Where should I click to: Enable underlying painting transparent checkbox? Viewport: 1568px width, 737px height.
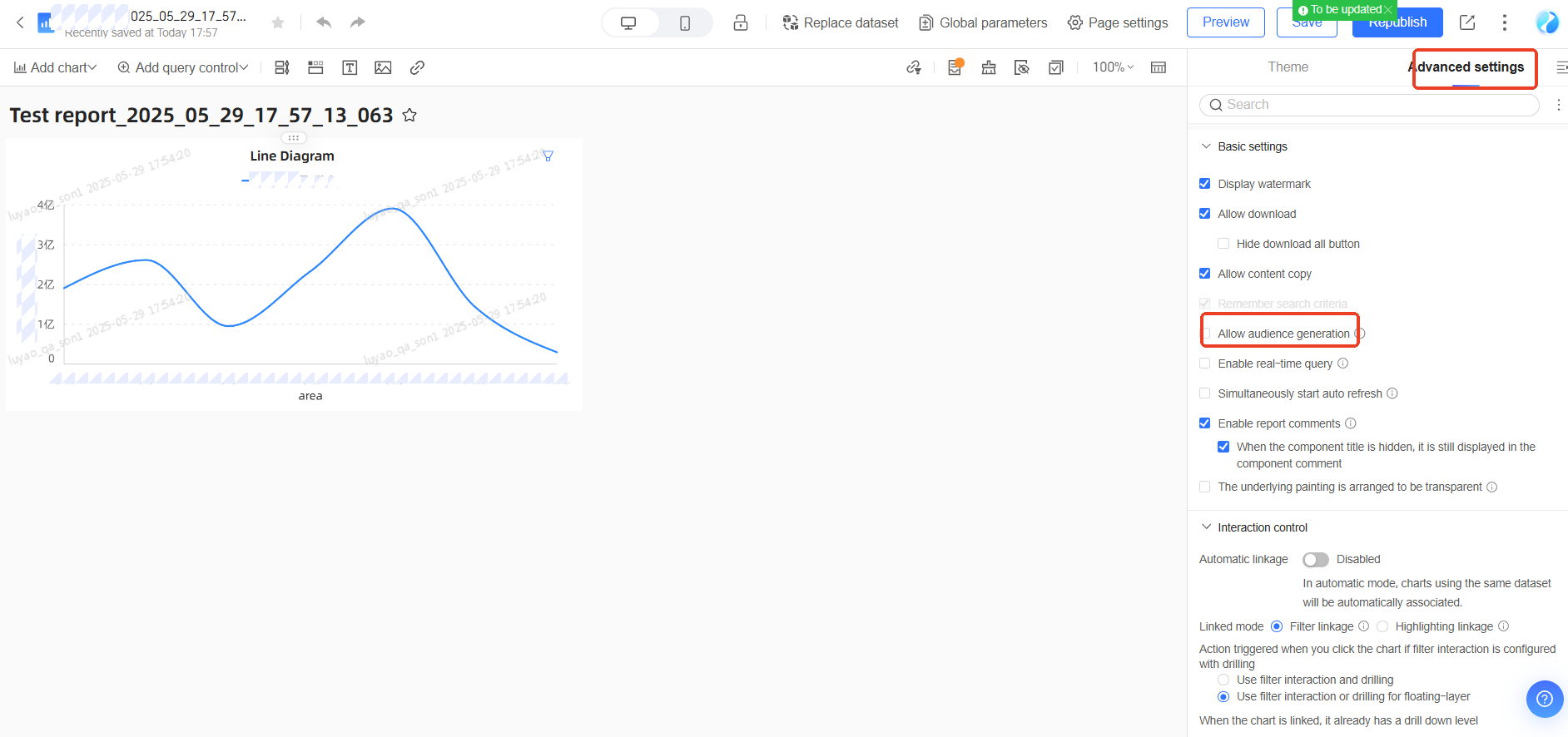[x=1204, y=487]
